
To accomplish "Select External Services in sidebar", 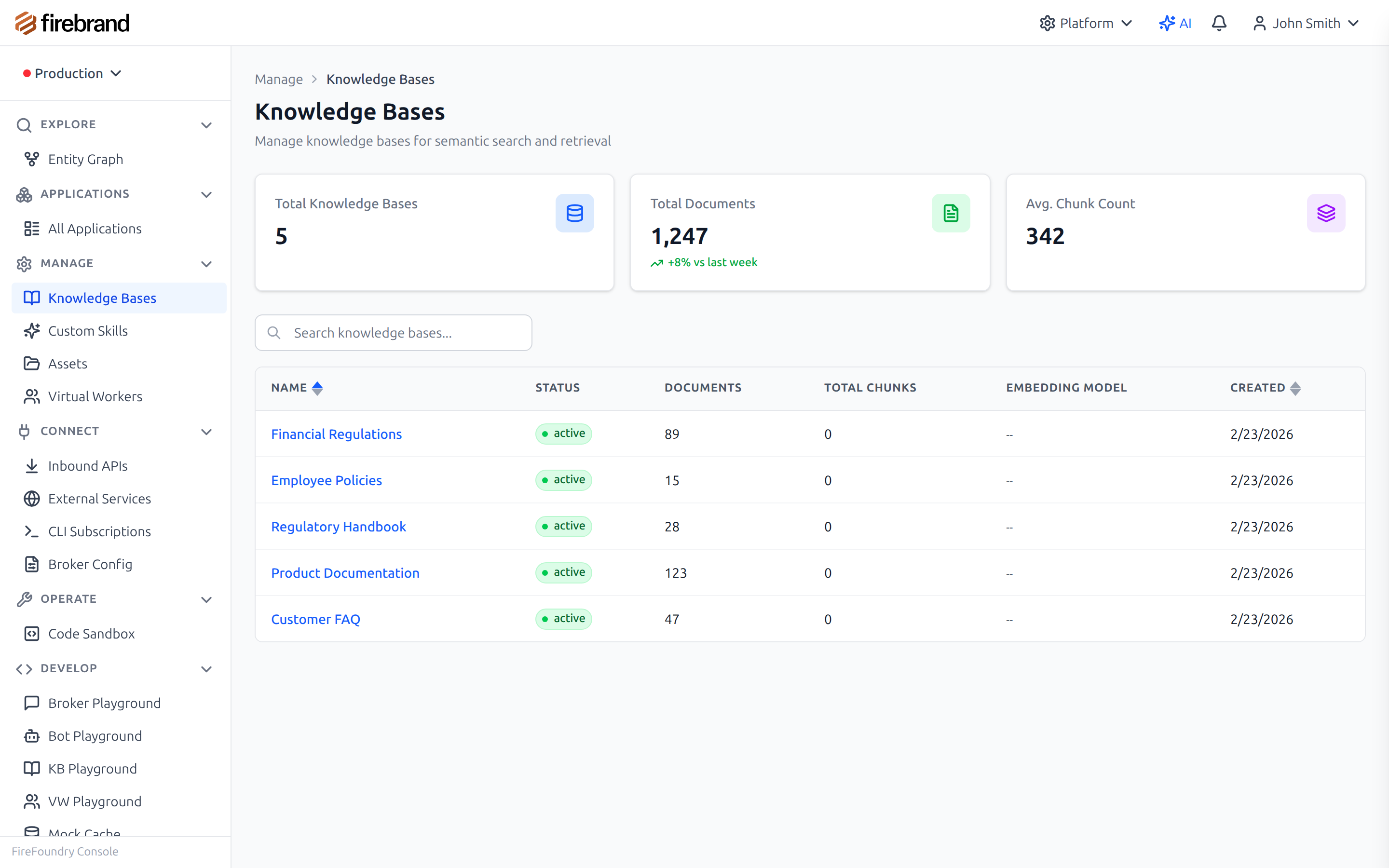I will (x=119, y=498).
